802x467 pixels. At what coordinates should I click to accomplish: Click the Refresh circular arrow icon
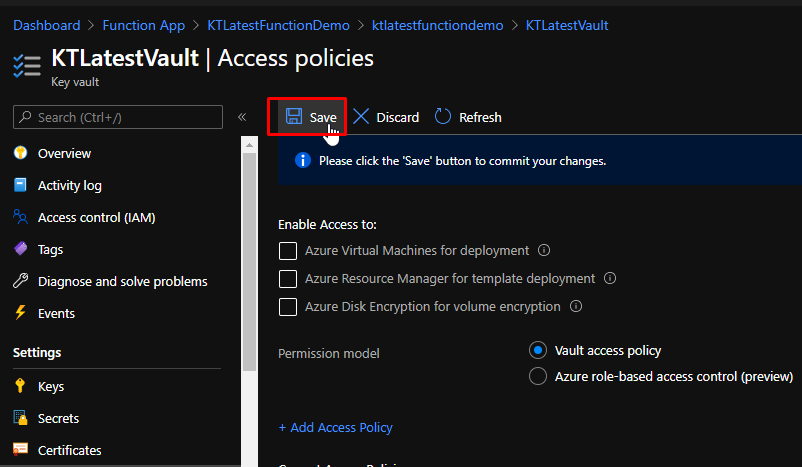click(443, 116)
